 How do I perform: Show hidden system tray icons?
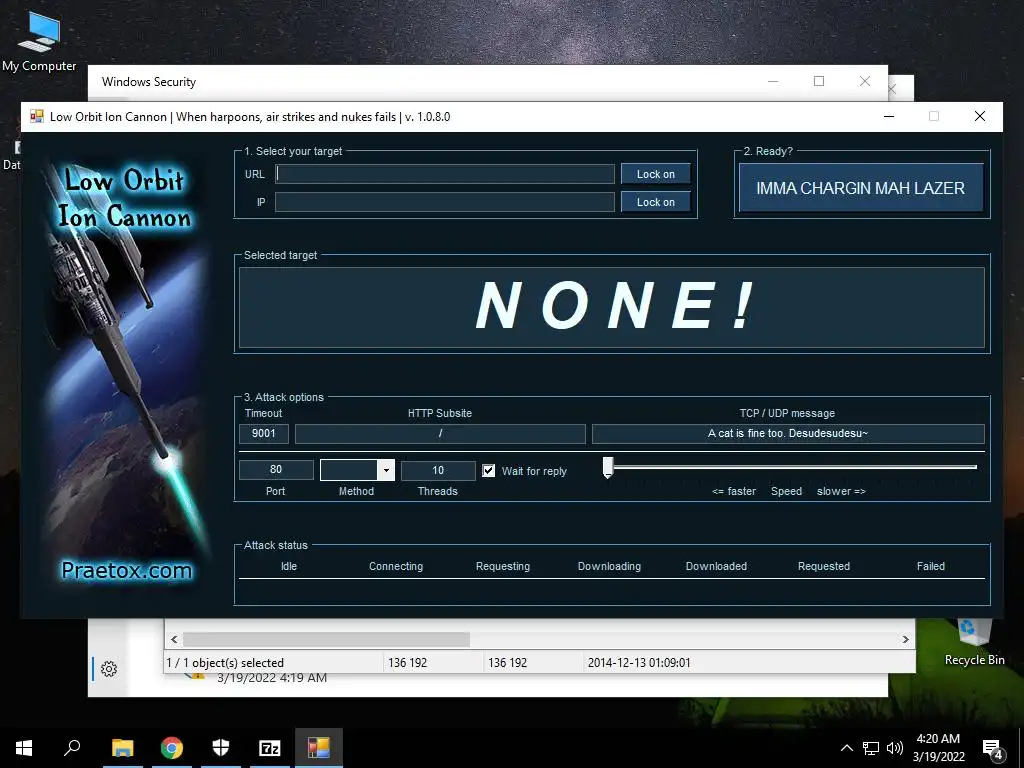tap(846, 748)
